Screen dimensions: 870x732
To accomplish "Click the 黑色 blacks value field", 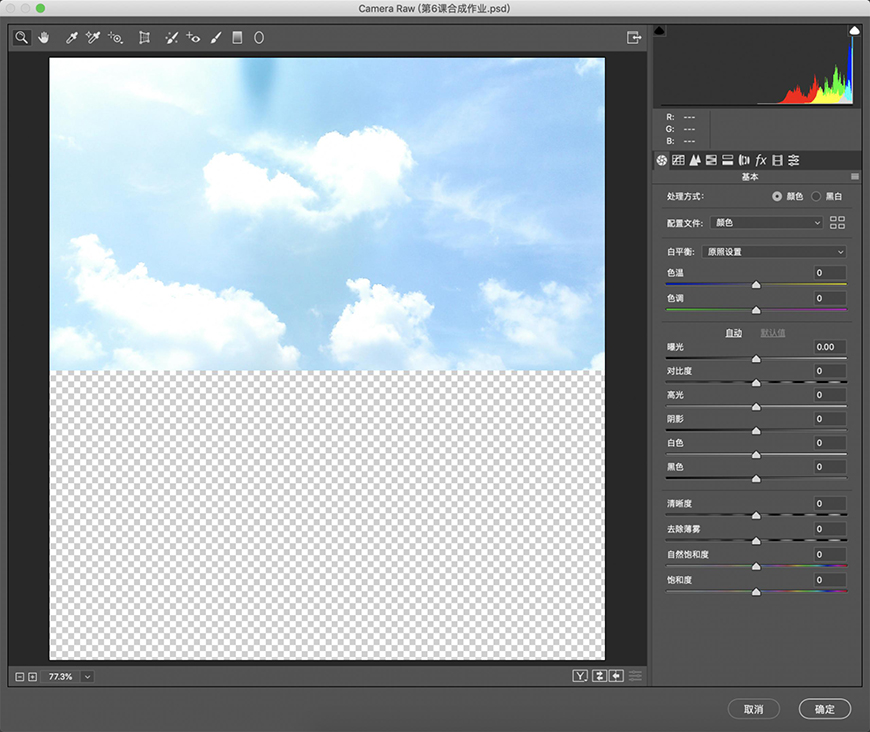I will [x=830, y=467].
